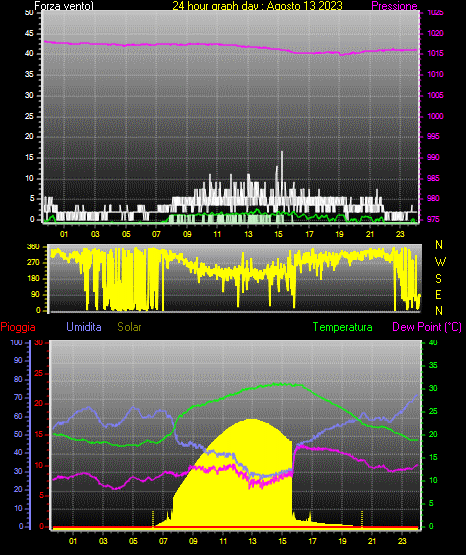Click hour 21 under the temperature graph
466x555 pixels.
(372, 541)
